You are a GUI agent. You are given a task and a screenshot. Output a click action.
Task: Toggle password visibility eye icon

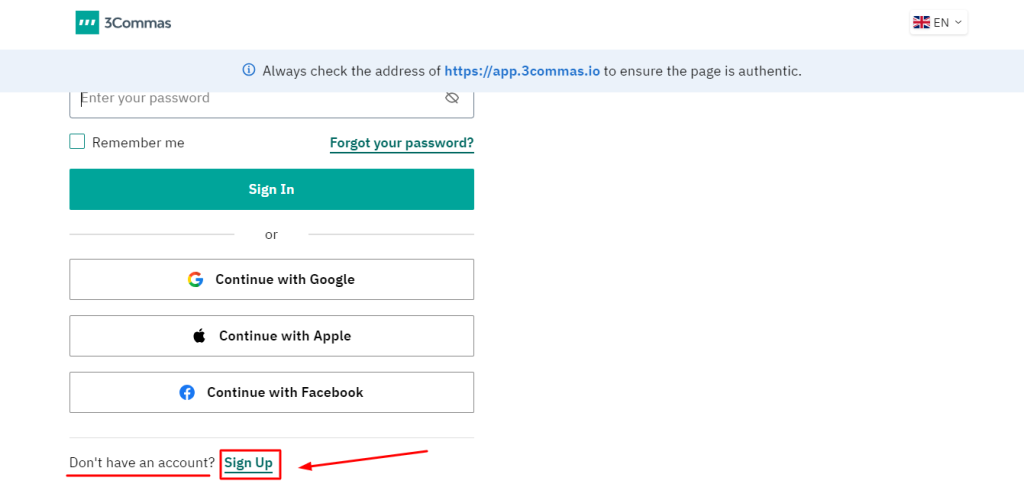point(452,98)
